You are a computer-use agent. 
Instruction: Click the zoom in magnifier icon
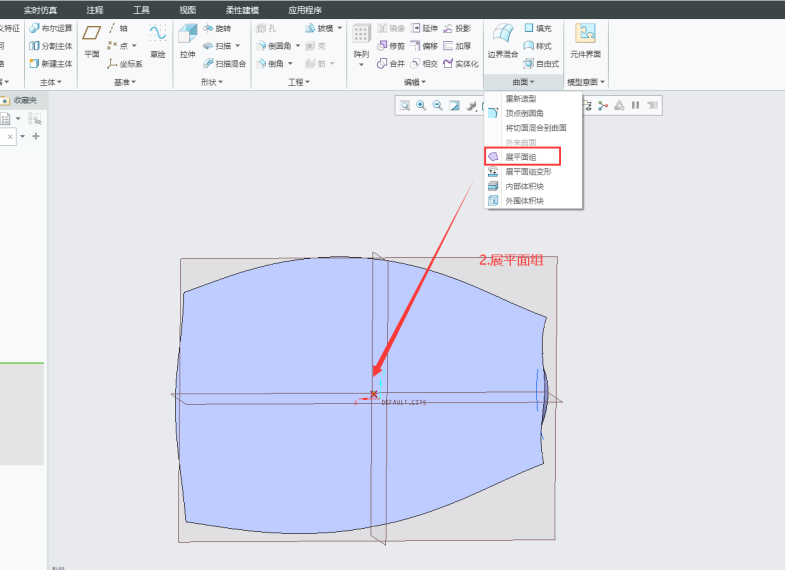pos(421,105)
